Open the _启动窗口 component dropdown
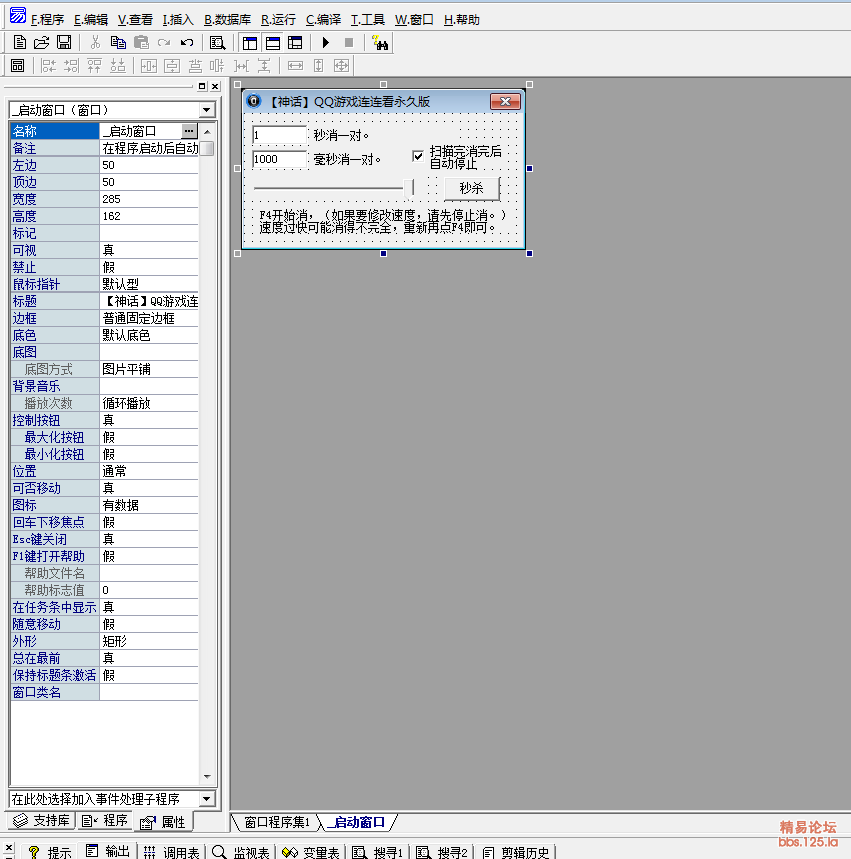The width and height of the screenshot is (851, 859). [206, 110]
